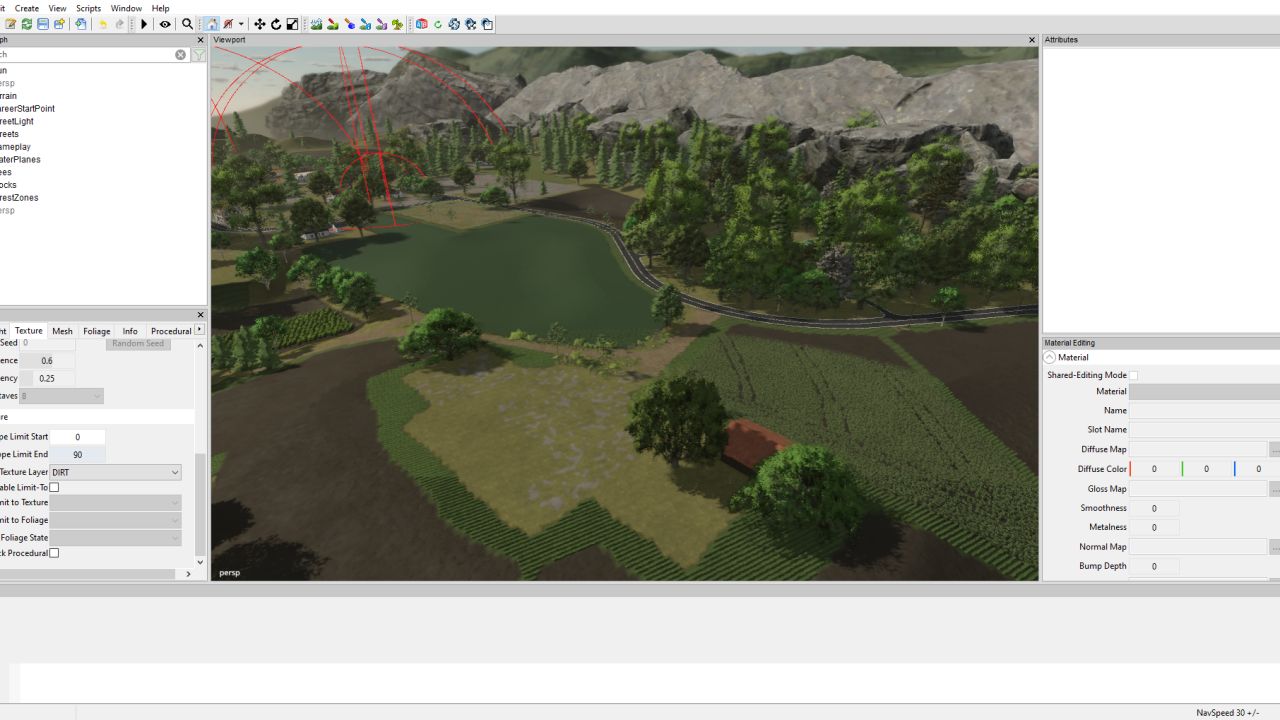Select the Scale tool in toolbar
The image size is (1280, 720).
[x=292, y=24]
